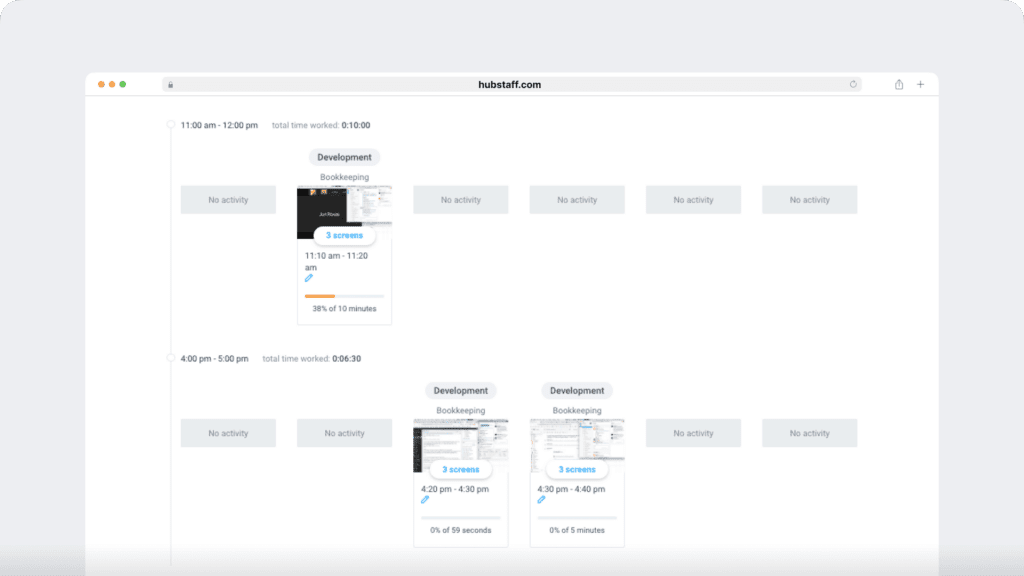Edit the 11:10 am - 11:20 am entry with its pencil

(x=309, y=278)
